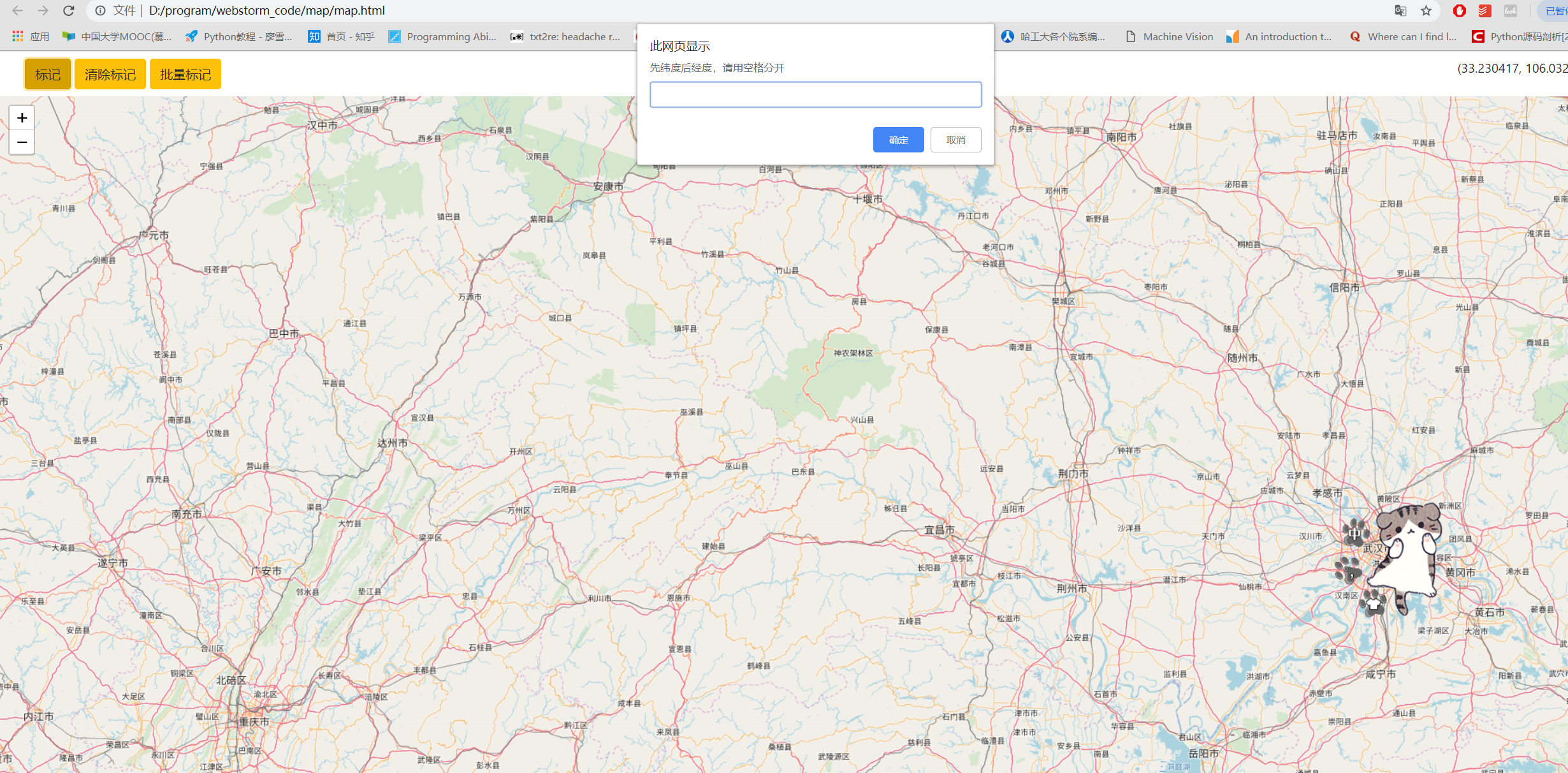The image size is (1568, 773).
Task: Open the 首页 - 知乎 bookmark
Action: [x=341, y=36]
